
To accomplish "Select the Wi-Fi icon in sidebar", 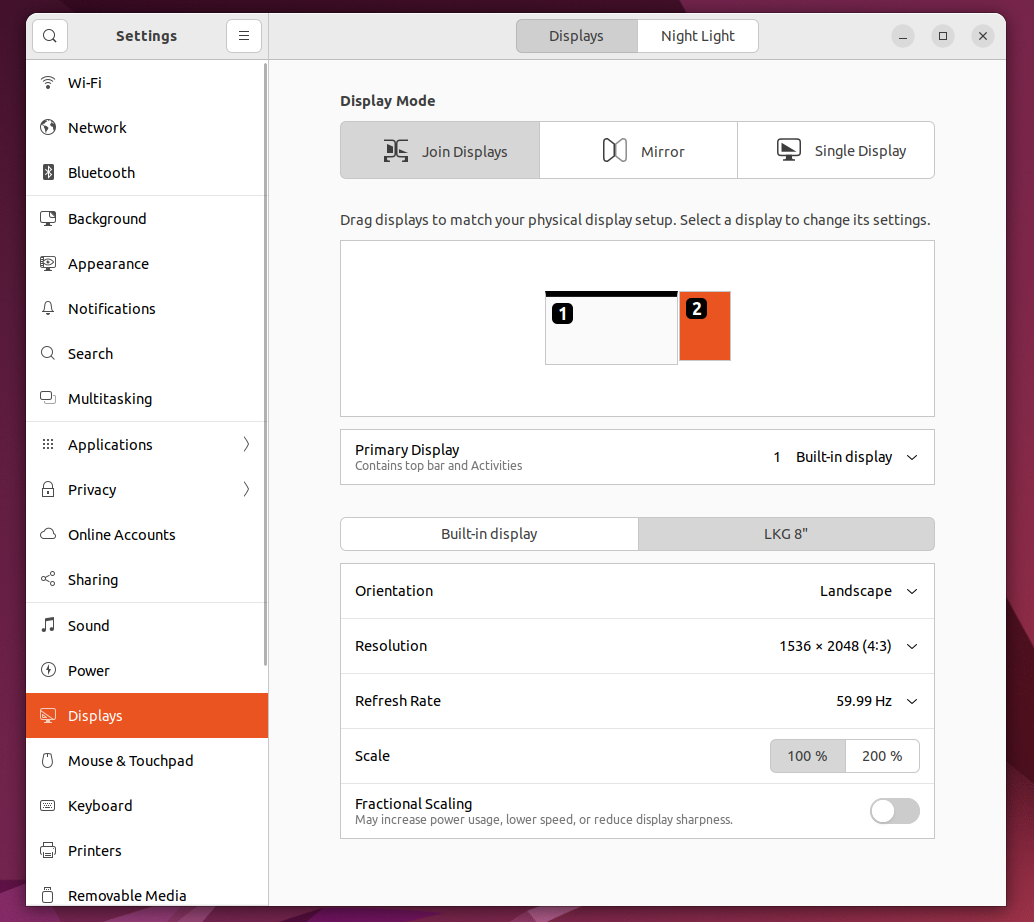I will [x=47, y=82].
